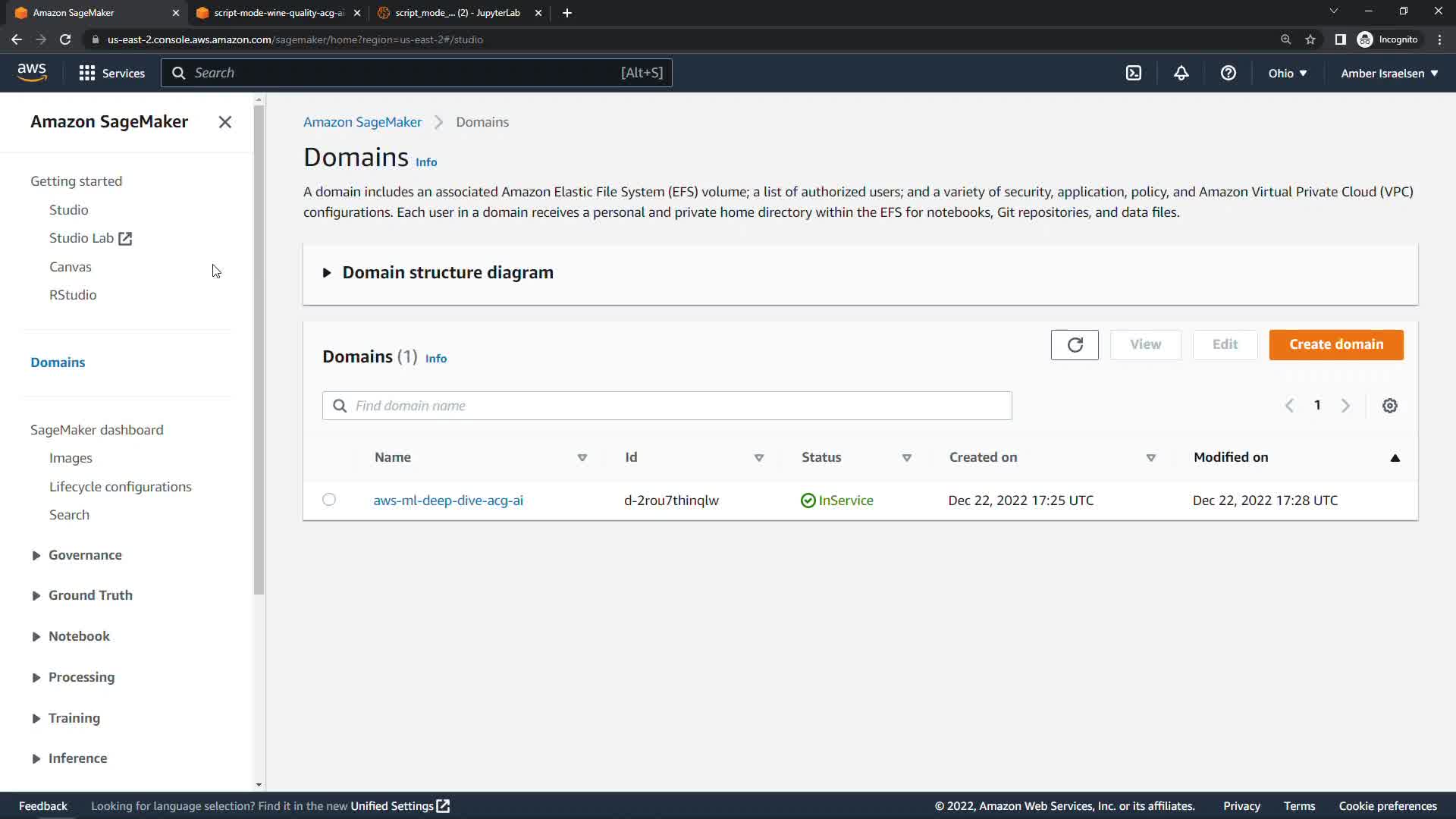Open AWS CloudShell icon in top bar
Screen dimensions: 1456x819
pos(1133,73)
